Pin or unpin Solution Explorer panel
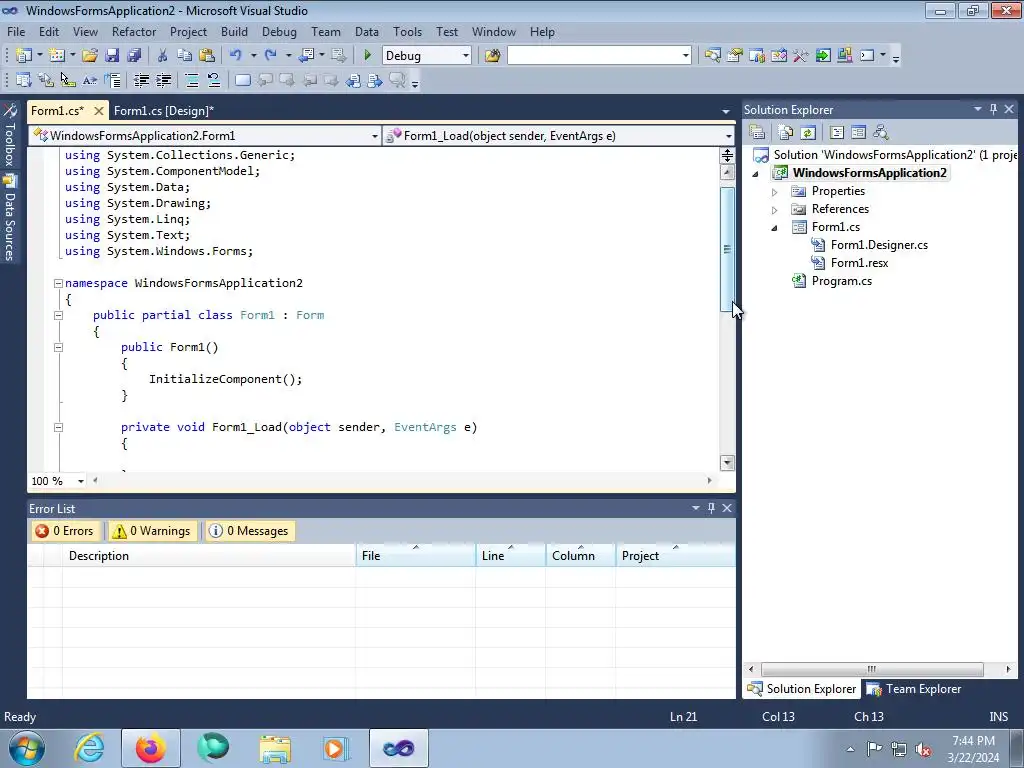The height and width of the screenshot is (768, 1024). coord(993,109)
